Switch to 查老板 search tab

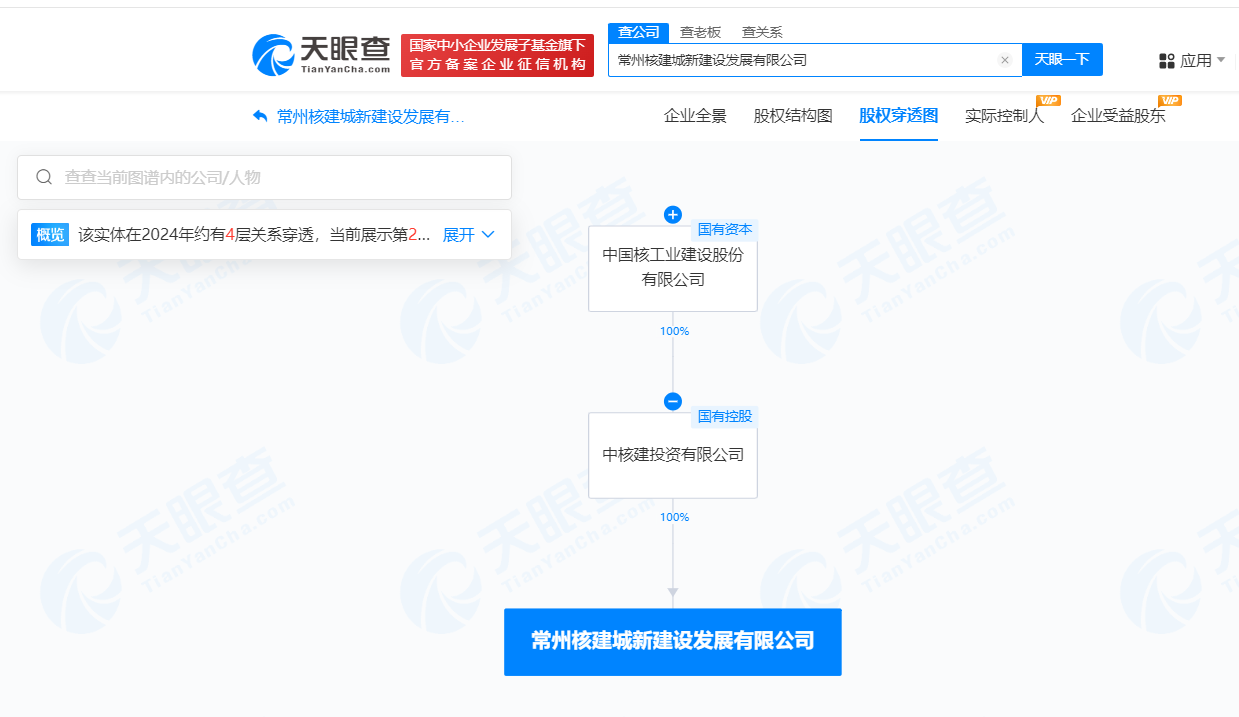pyautogui.click(x=700, y=32)
